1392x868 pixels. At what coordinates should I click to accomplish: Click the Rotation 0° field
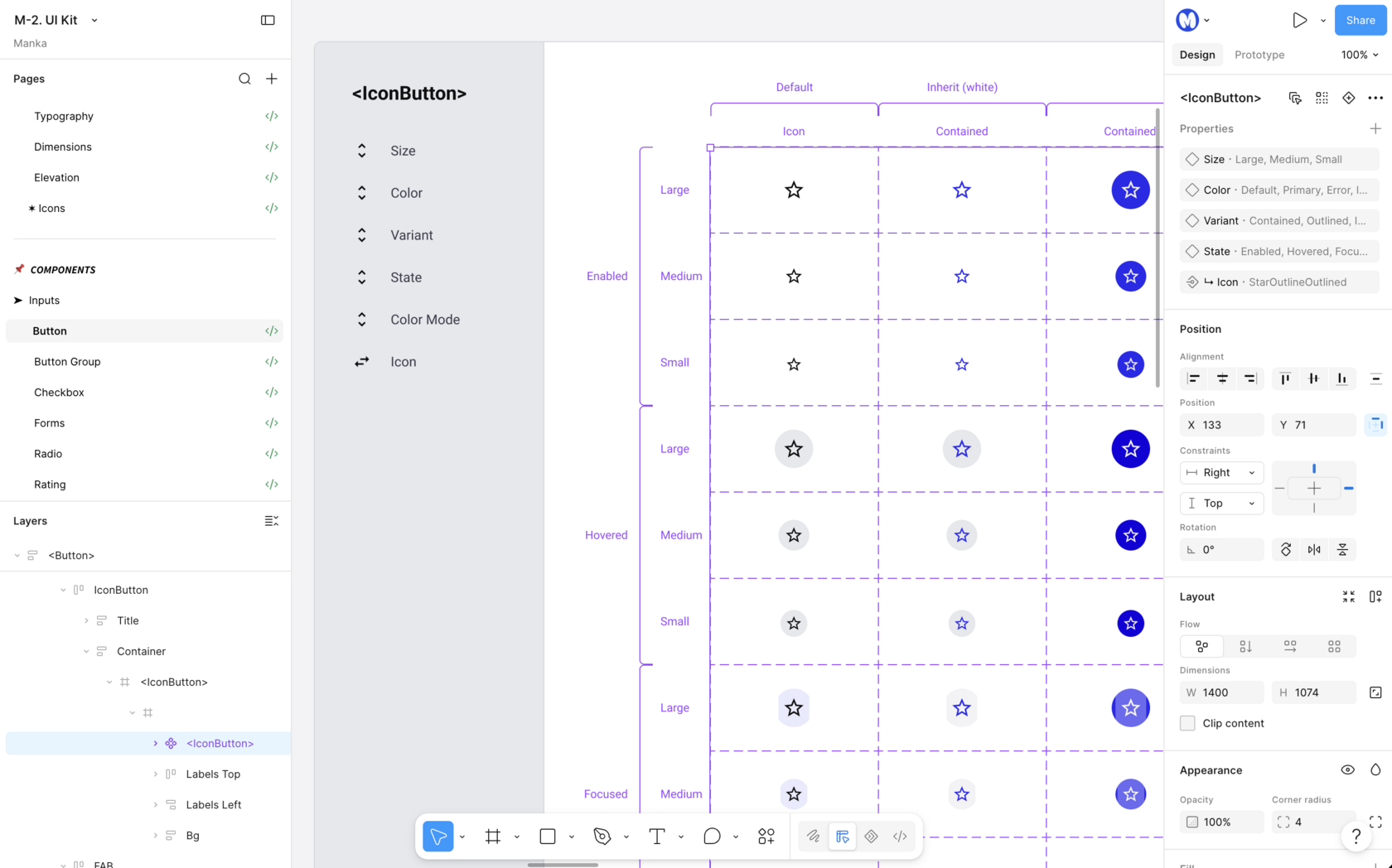point(1221,549)
